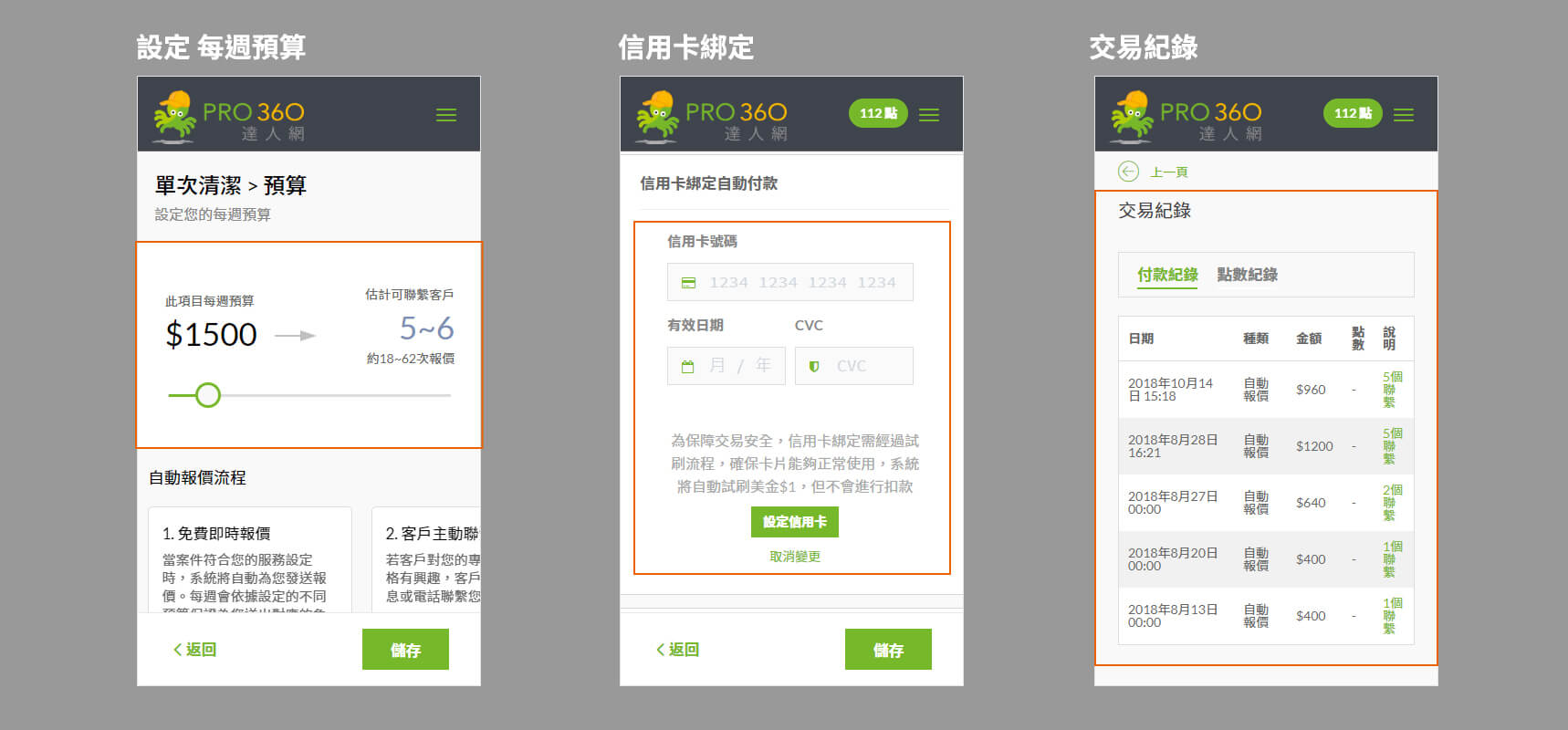Open hamburger menu on transaction records screen
1568x730 pixels.
tap(1404, 115)
